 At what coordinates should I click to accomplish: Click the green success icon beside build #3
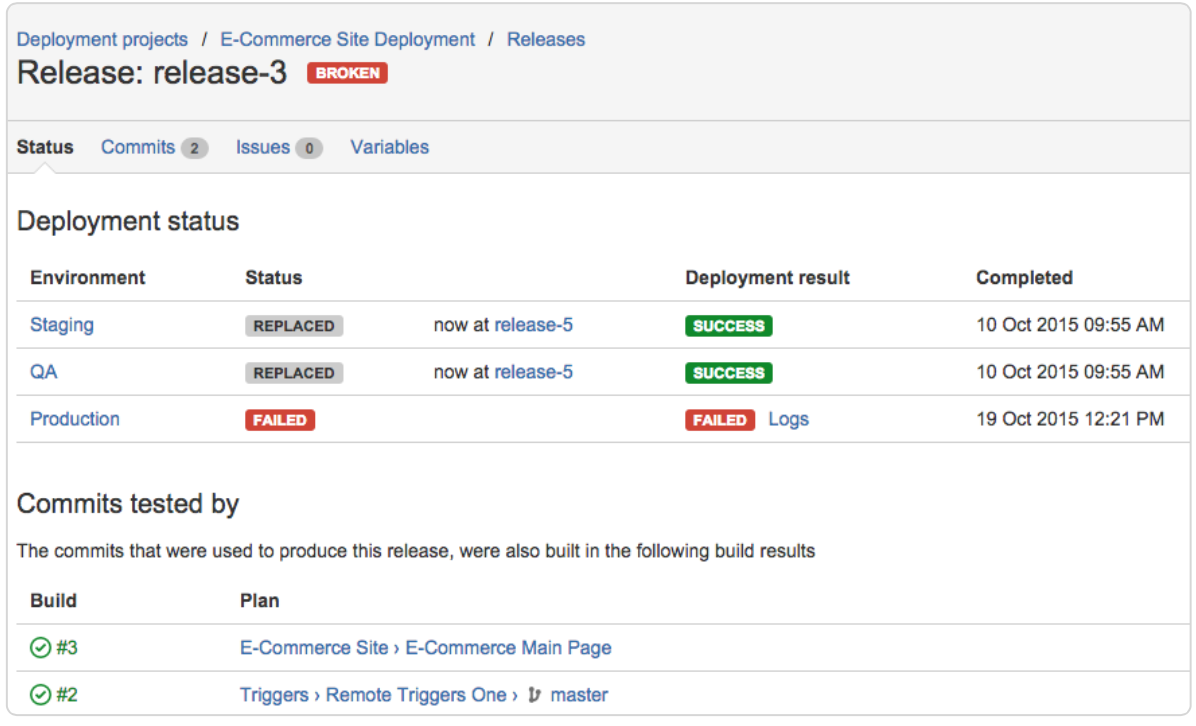pyautogui.click(x=39, y=647)
